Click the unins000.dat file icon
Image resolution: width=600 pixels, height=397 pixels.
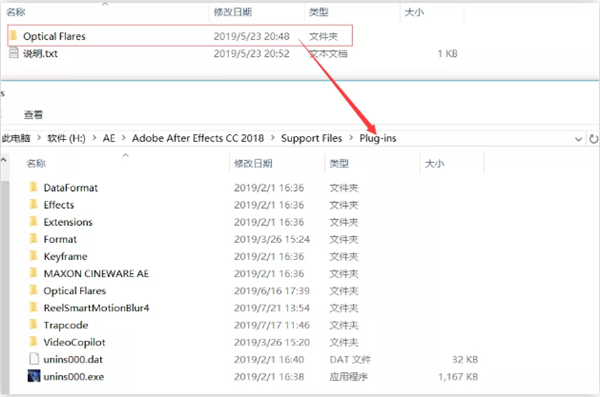point(34,359)
